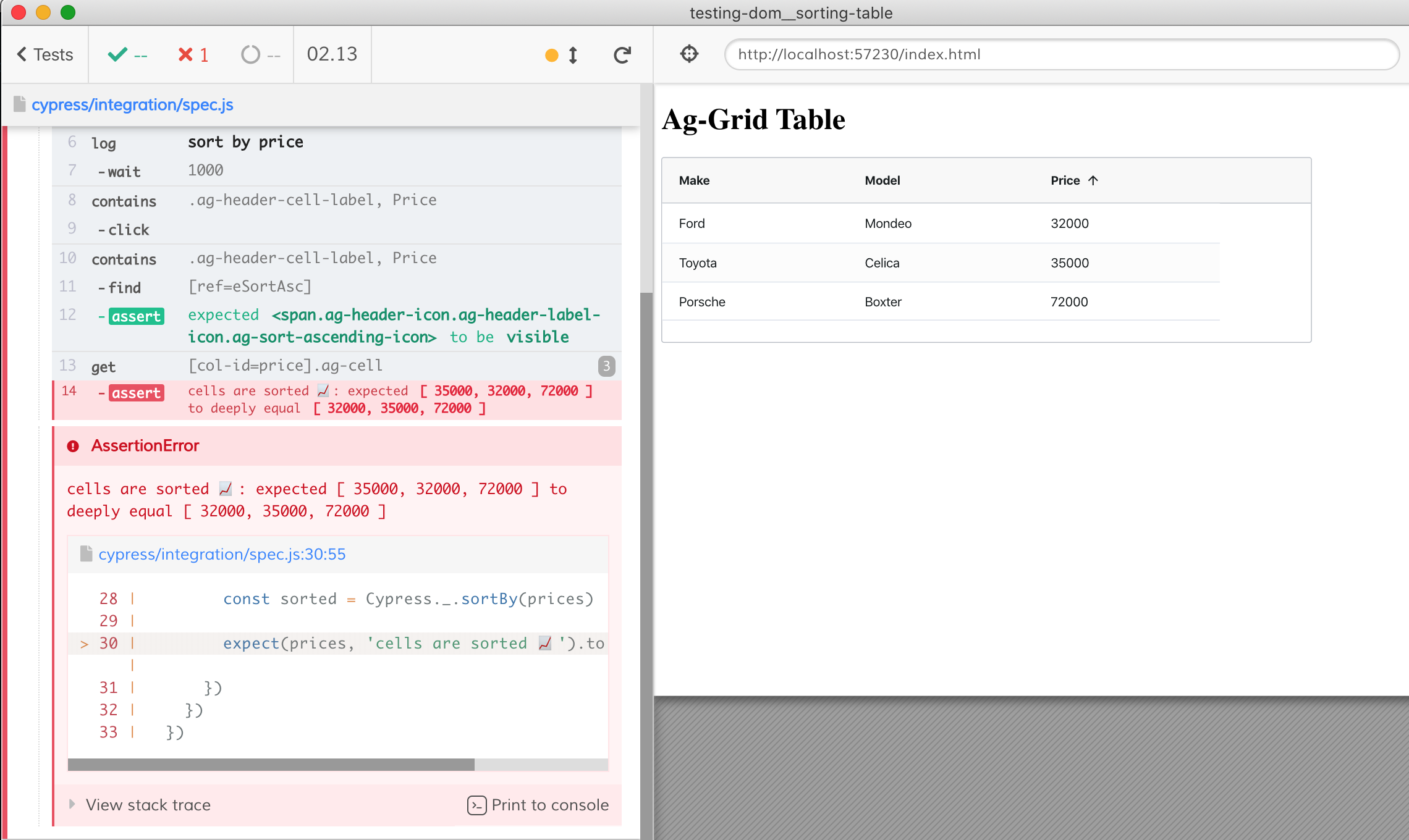Expand View stack trace
The width and height of the screenshot is (1409, 840).
(148, 805)
